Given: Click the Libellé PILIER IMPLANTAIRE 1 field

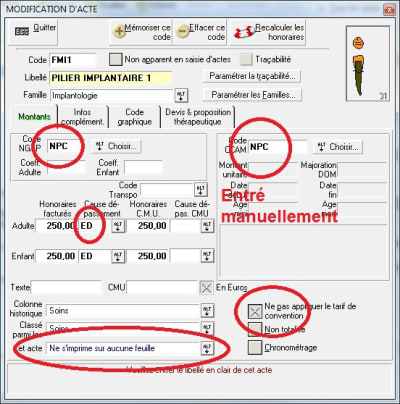Looking at the screenshot, I should coord(111,78).
